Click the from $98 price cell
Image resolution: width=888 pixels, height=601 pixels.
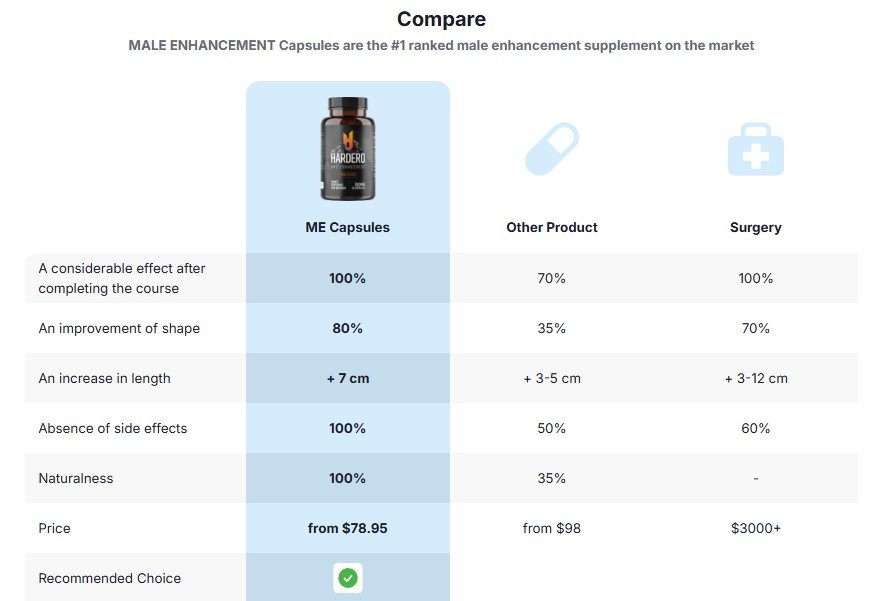point(552,528)
